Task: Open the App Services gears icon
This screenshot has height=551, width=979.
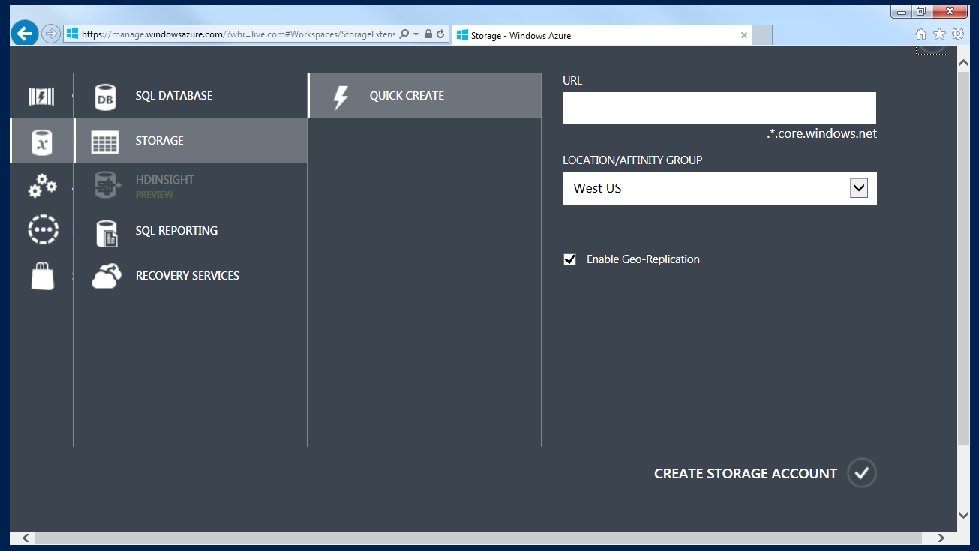Action: point(42,185)
